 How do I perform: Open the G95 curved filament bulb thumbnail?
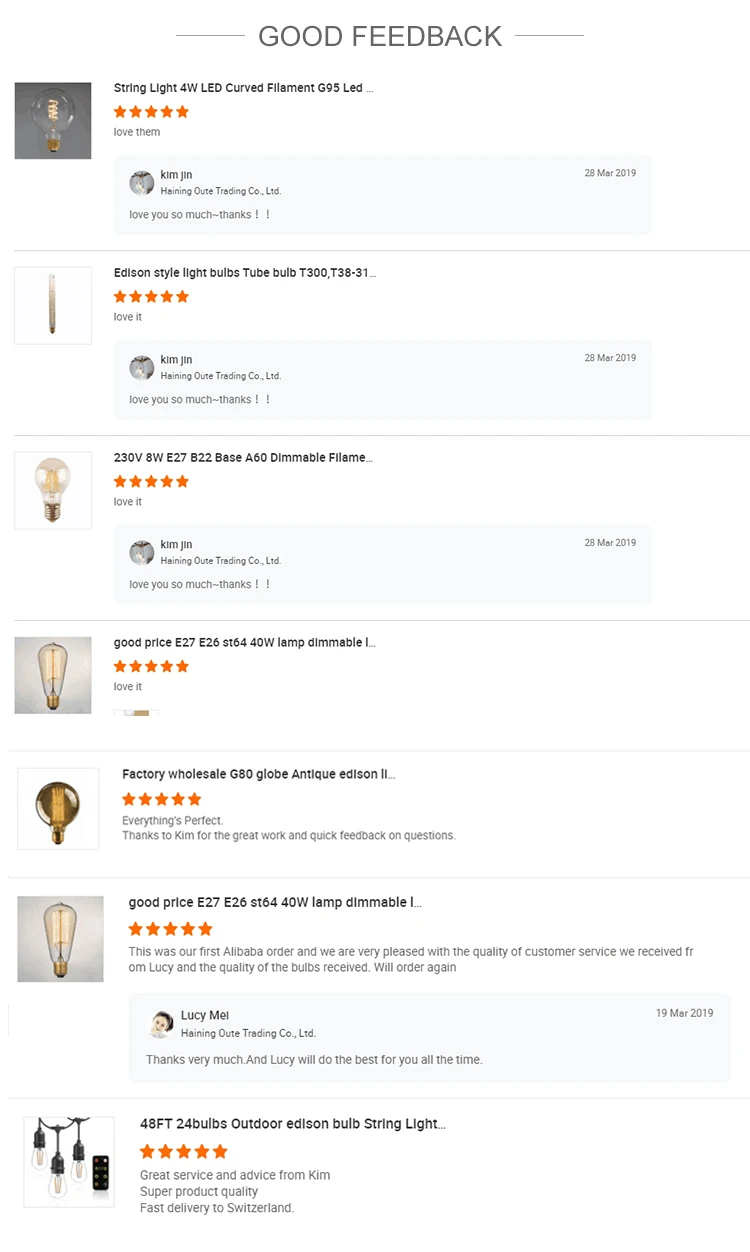click(x=53, y=121)
